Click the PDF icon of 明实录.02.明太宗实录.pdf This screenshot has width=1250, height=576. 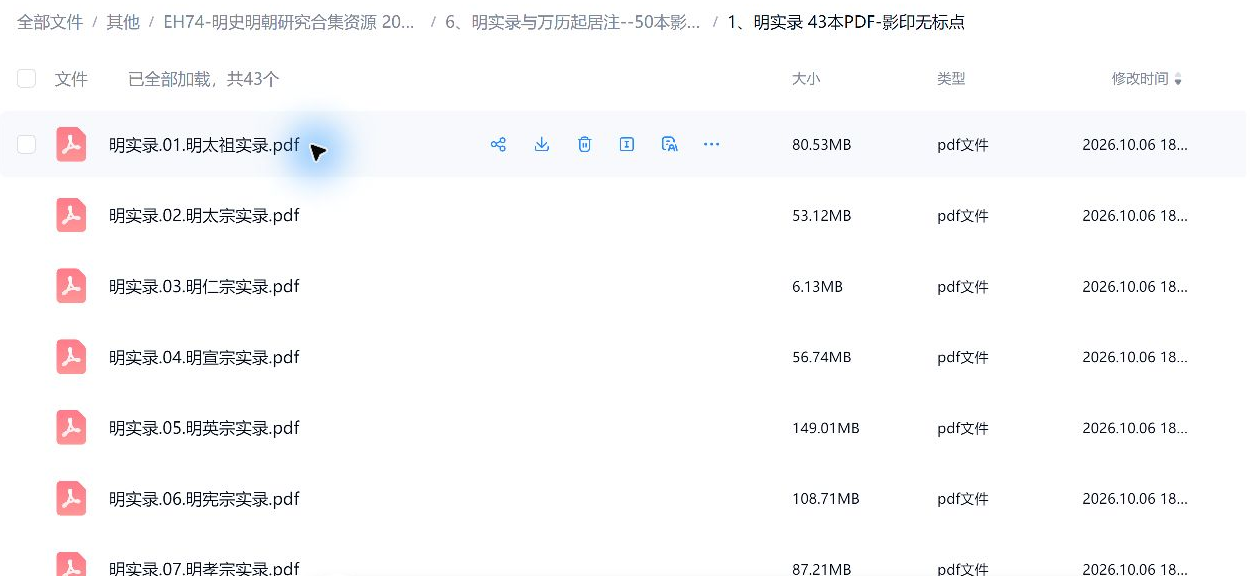[71, 216]
